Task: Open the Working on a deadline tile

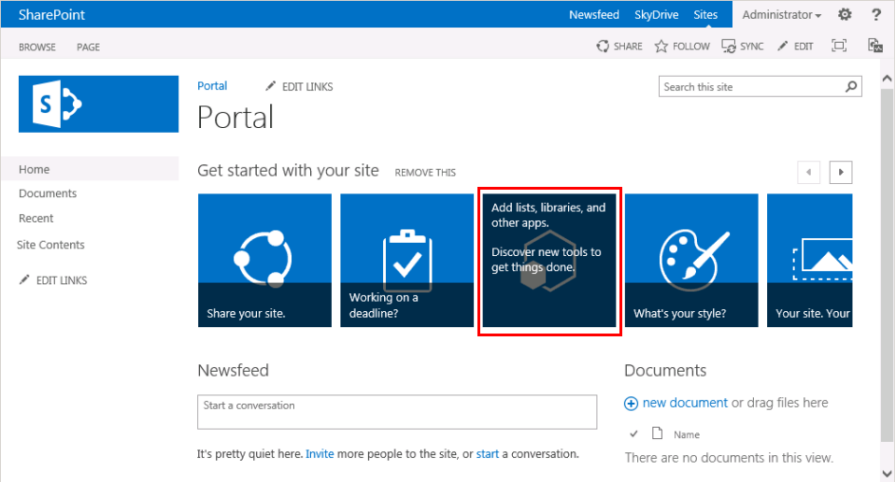Action: coord(407,260)
